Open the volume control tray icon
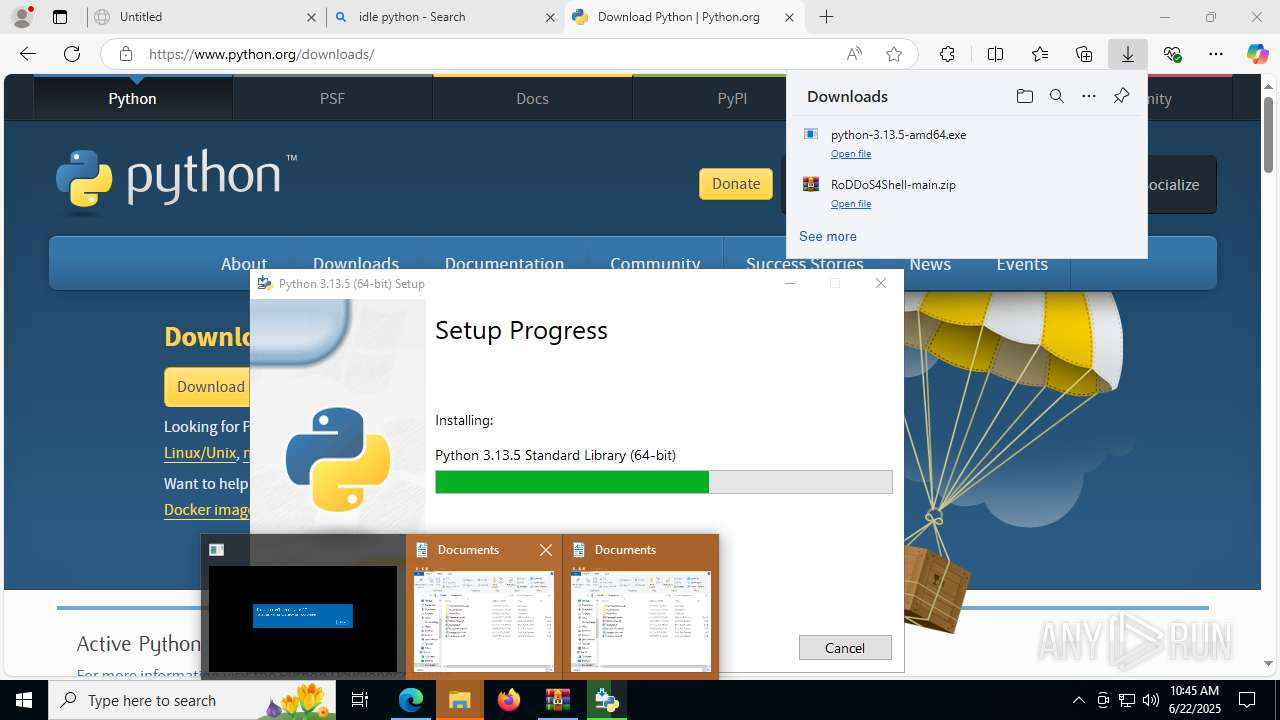 click(1151, 700)
